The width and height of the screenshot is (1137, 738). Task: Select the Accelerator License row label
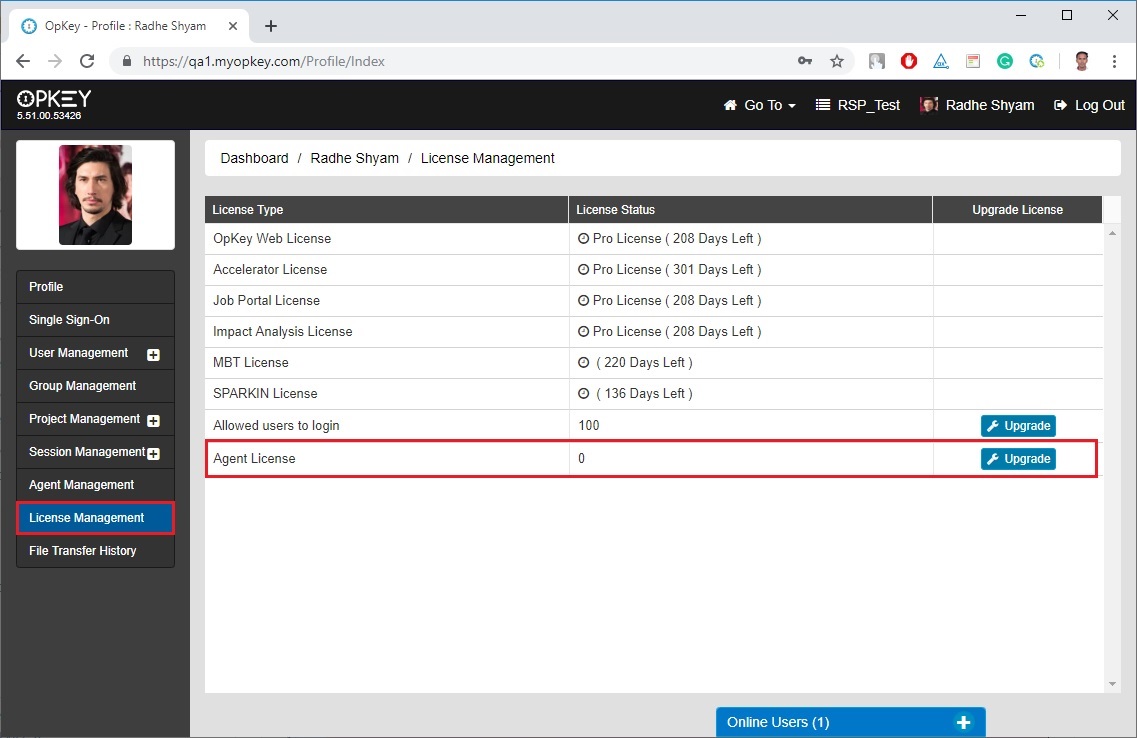[x=270, y=270]
